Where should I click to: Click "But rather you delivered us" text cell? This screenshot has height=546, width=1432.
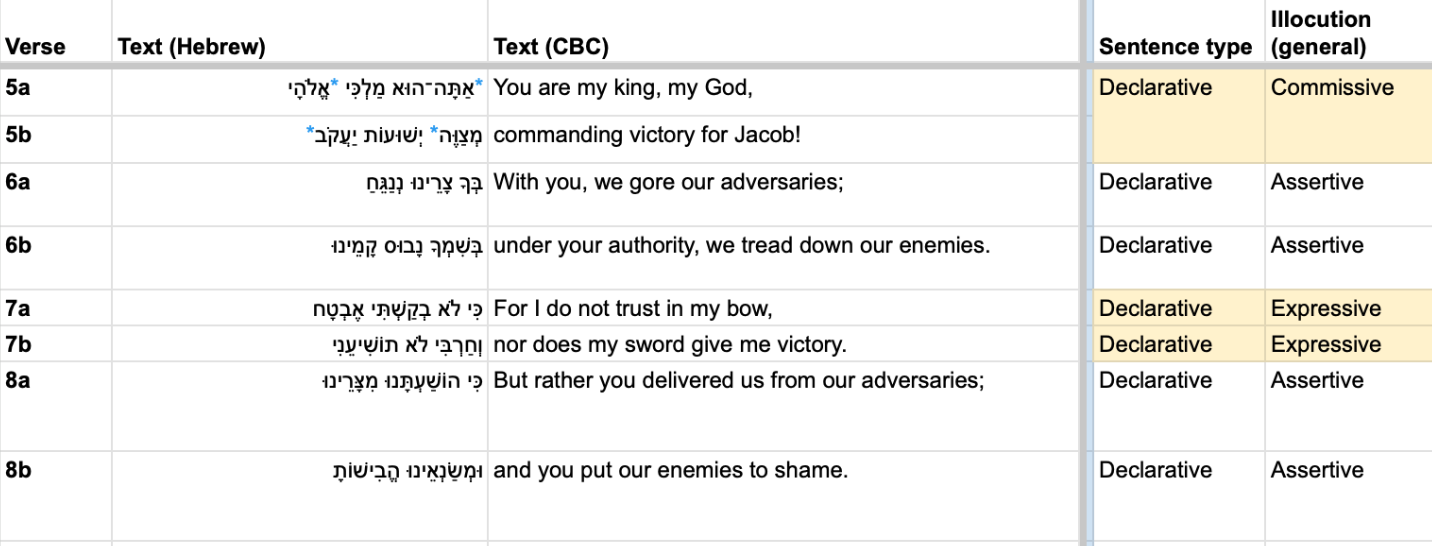[x=783, y=406]
